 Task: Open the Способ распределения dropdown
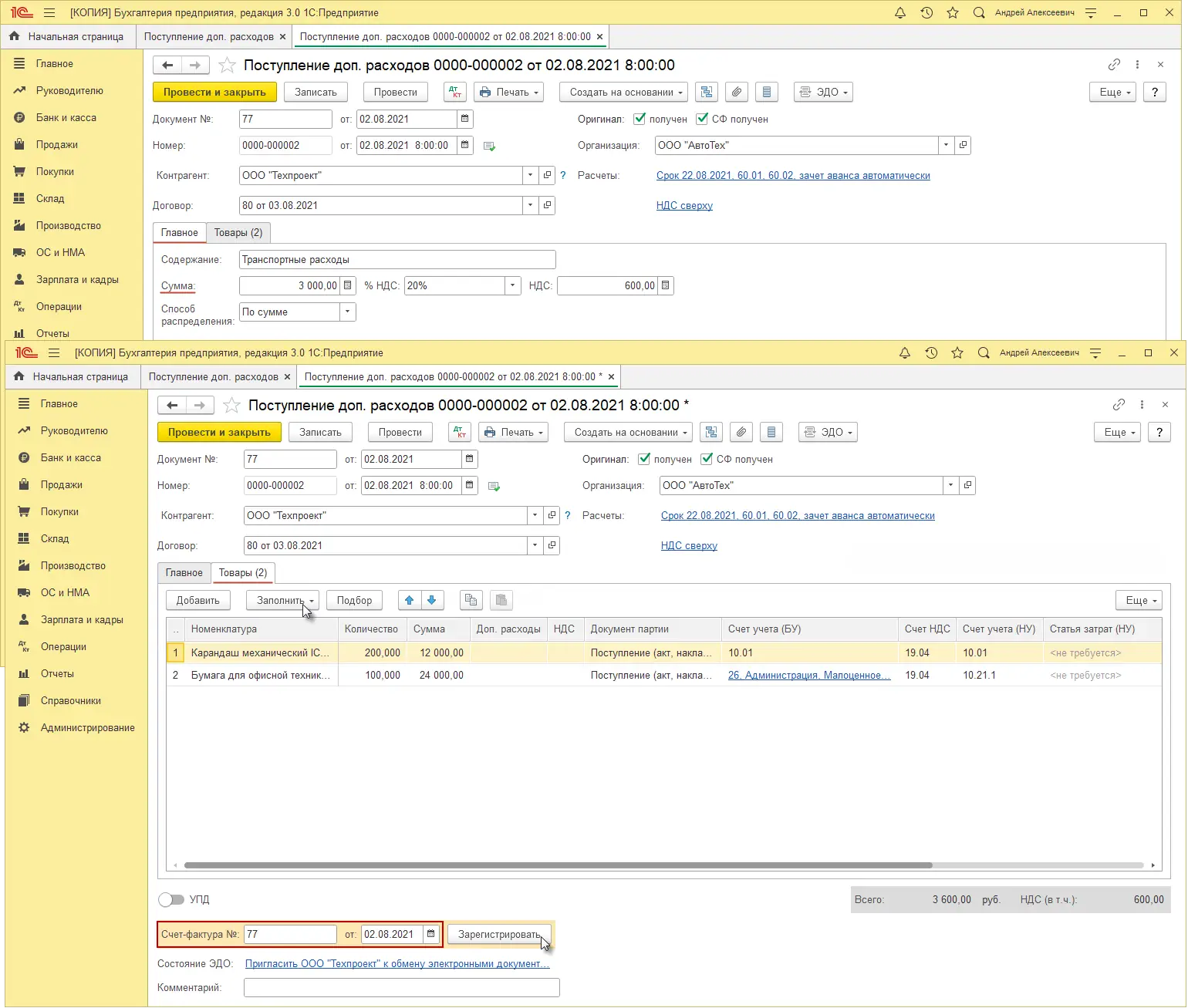347,312
